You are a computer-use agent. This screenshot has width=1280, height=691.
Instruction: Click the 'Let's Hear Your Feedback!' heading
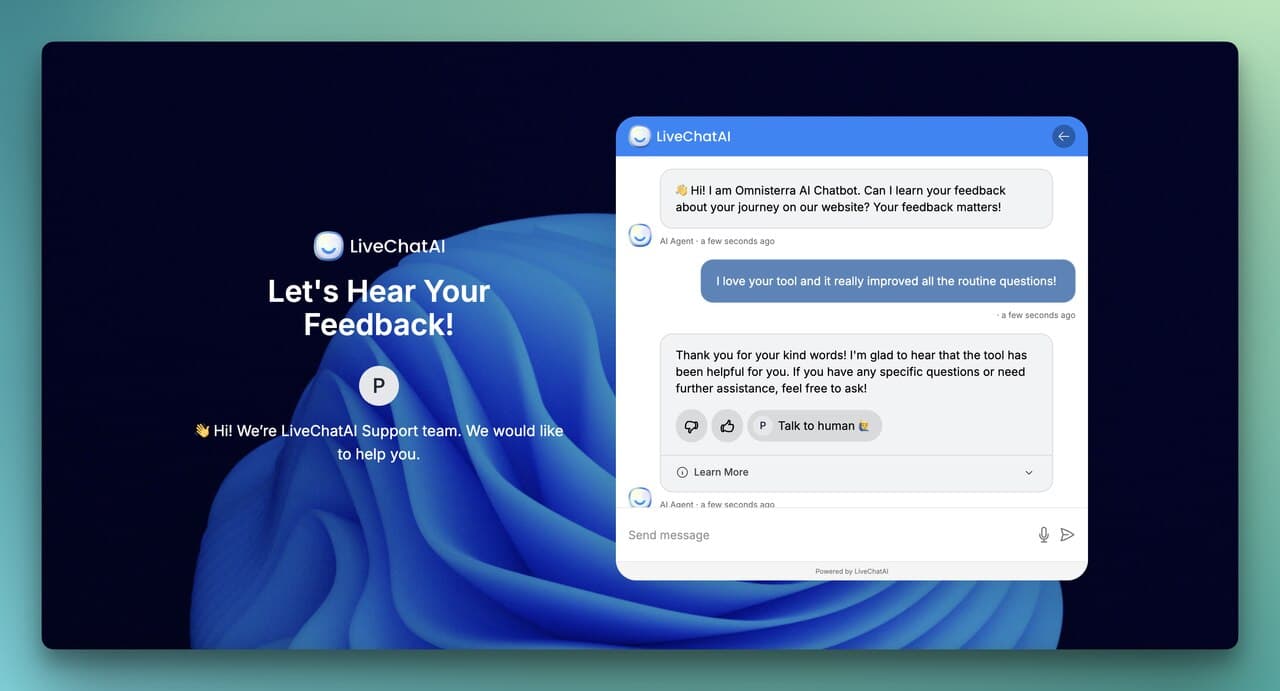pos(379,307)
